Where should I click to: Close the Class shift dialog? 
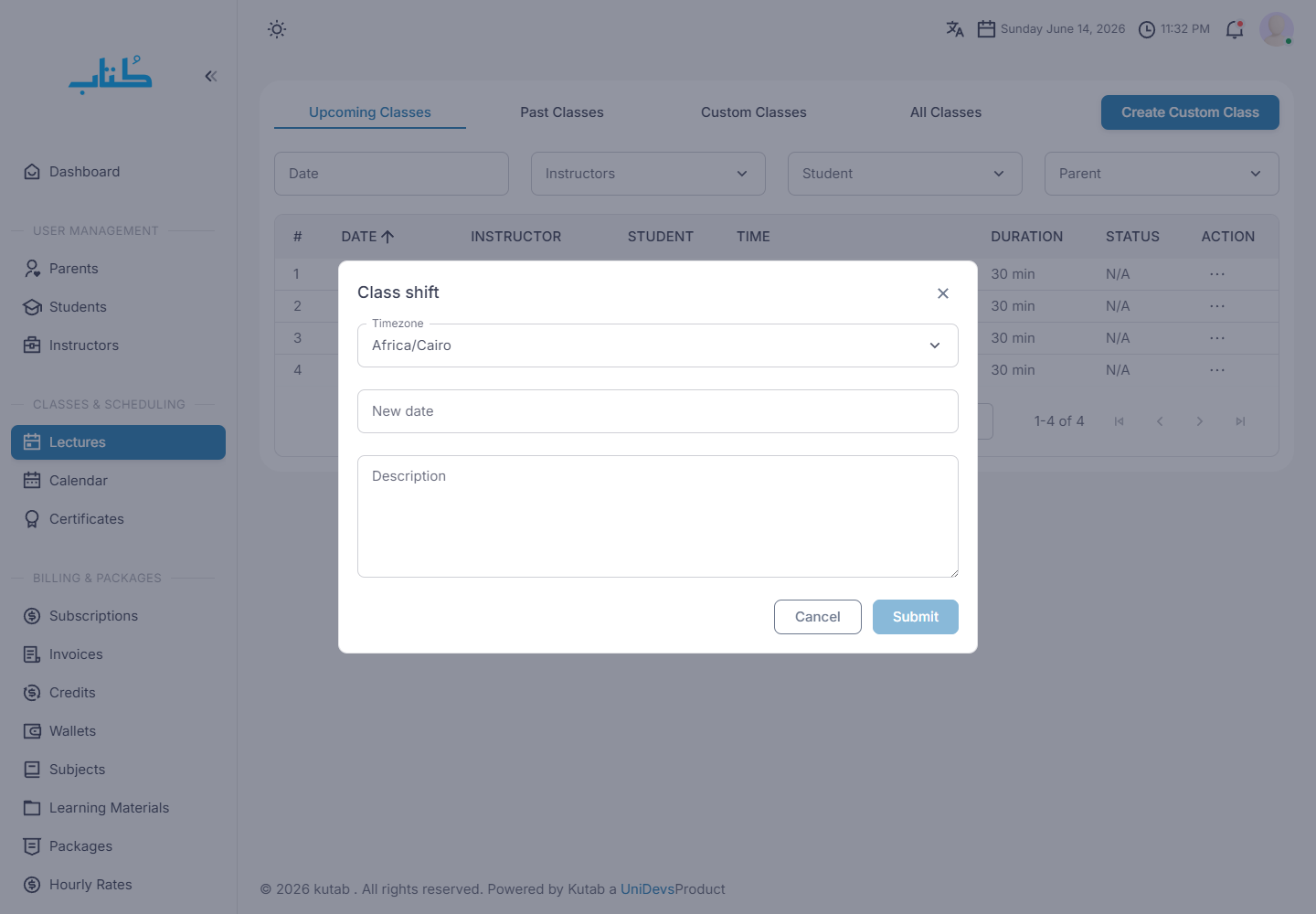943,293
